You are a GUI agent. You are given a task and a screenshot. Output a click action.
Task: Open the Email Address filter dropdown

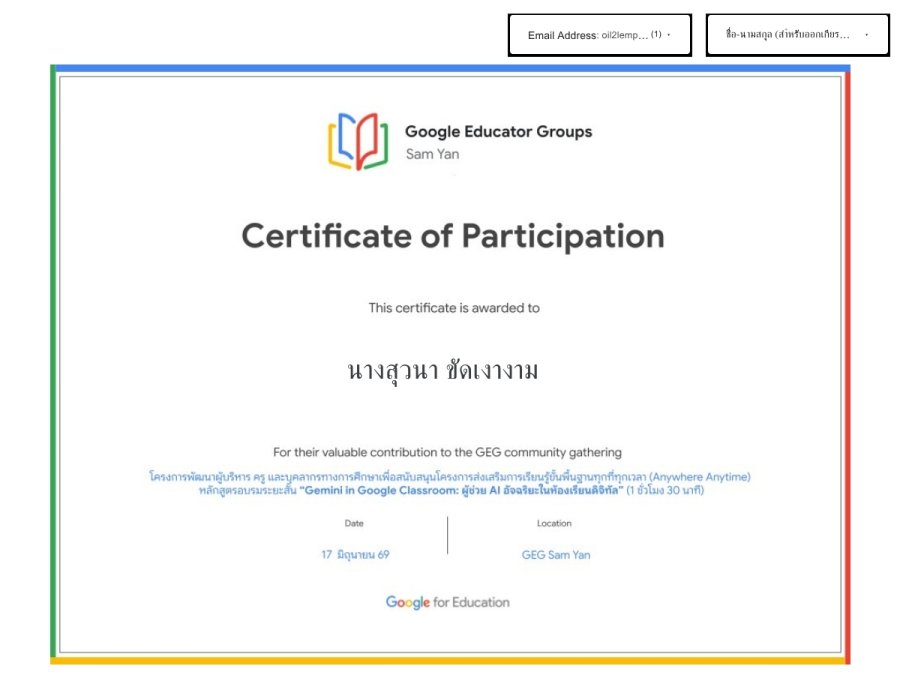coord(599,35)
